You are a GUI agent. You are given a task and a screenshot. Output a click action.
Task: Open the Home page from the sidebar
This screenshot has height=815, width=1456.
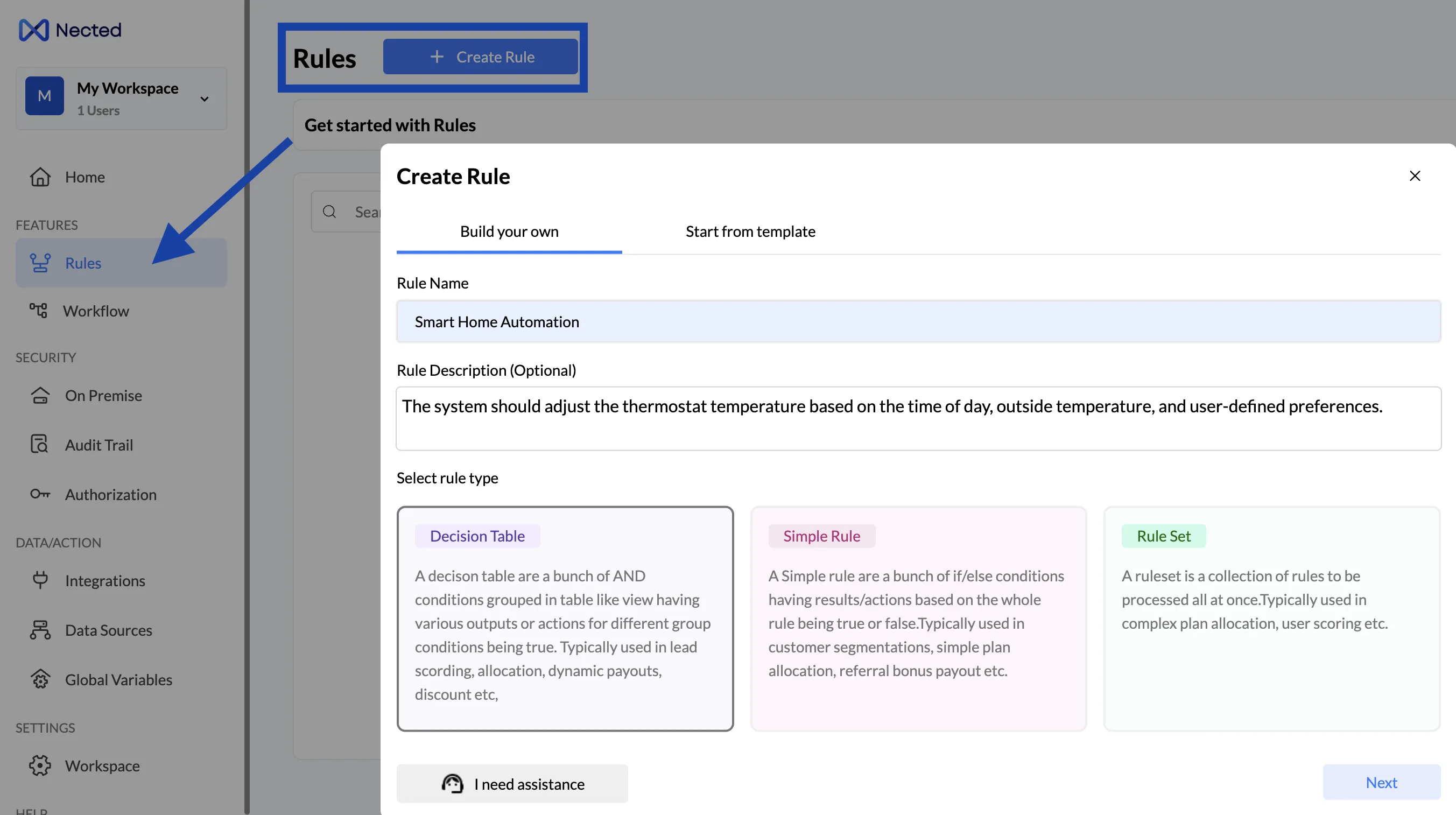coord(84,177)
